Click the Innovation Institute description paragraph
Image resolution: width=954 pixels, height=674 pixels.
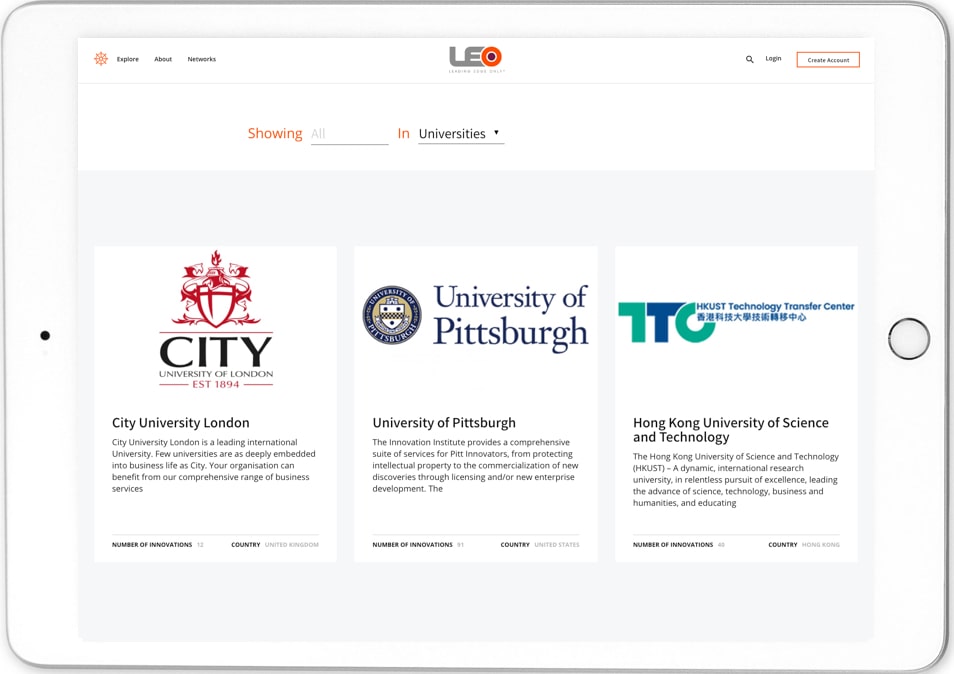pos(475,465)
